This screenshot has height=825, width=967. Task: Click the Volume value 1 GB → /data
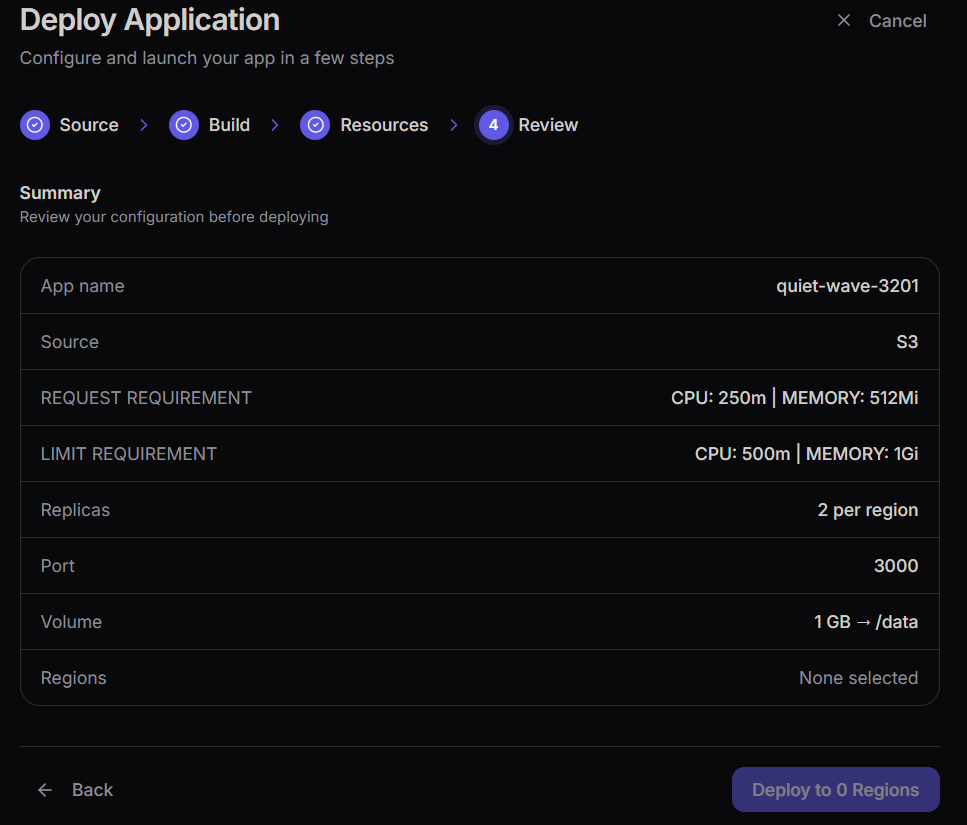click(x=865, y=622)
